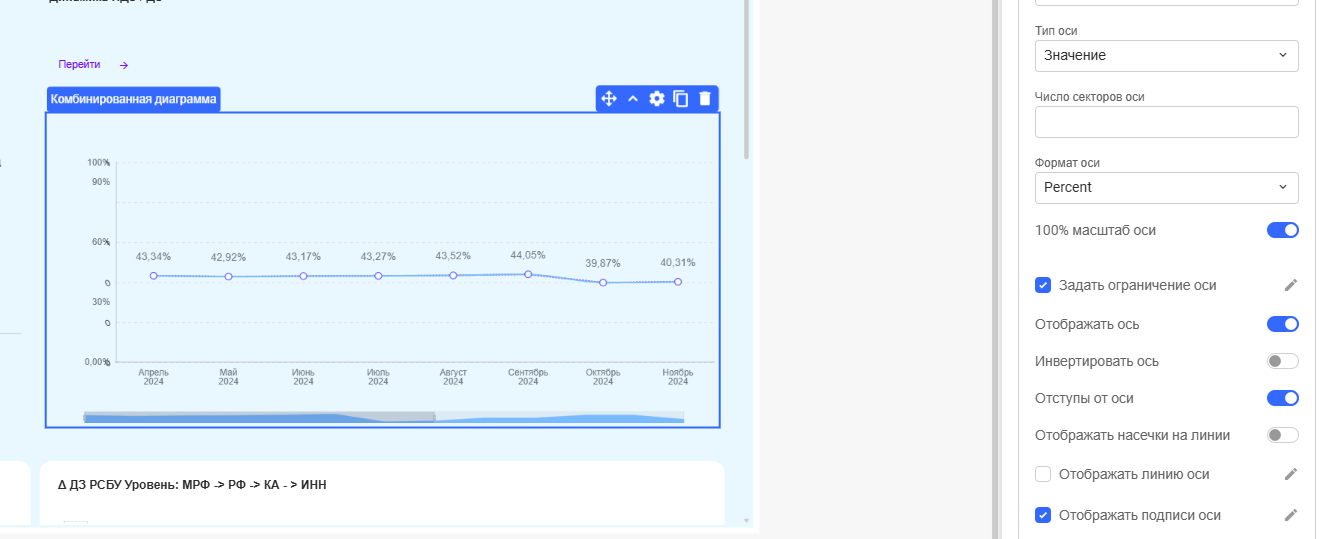Screen dimensions: 1319x539
Task: Duplicate the chart widget with copy icon
Action: (681, 99)
